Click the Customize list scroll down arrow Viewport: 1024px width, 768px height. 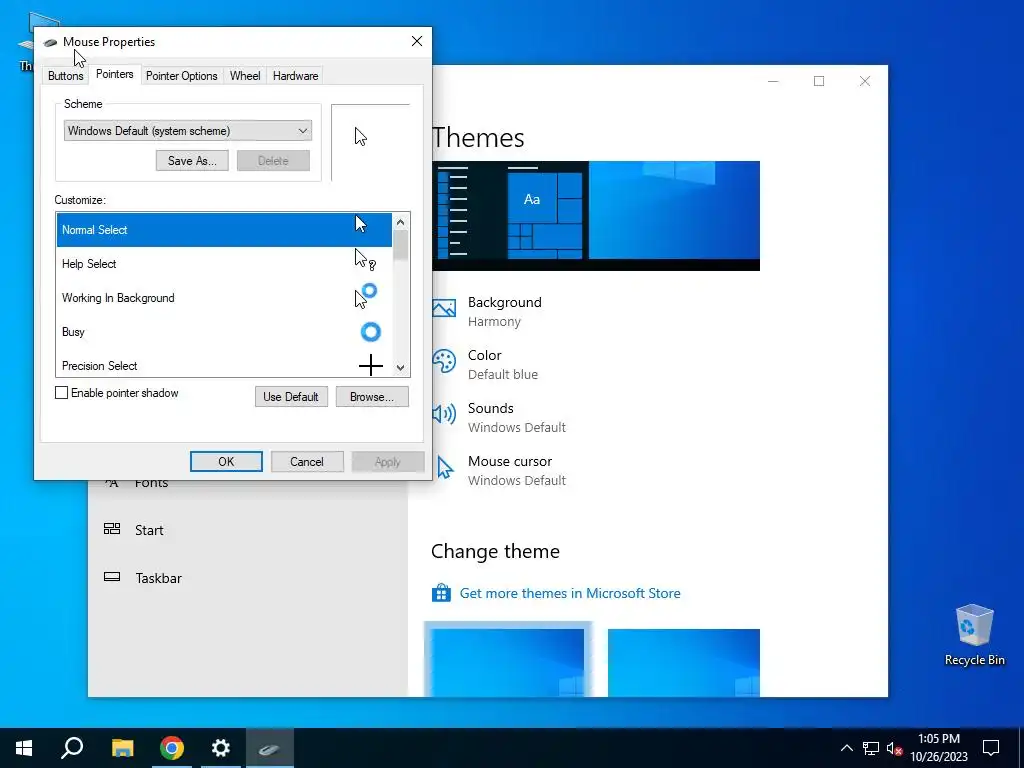click(400, 368)
